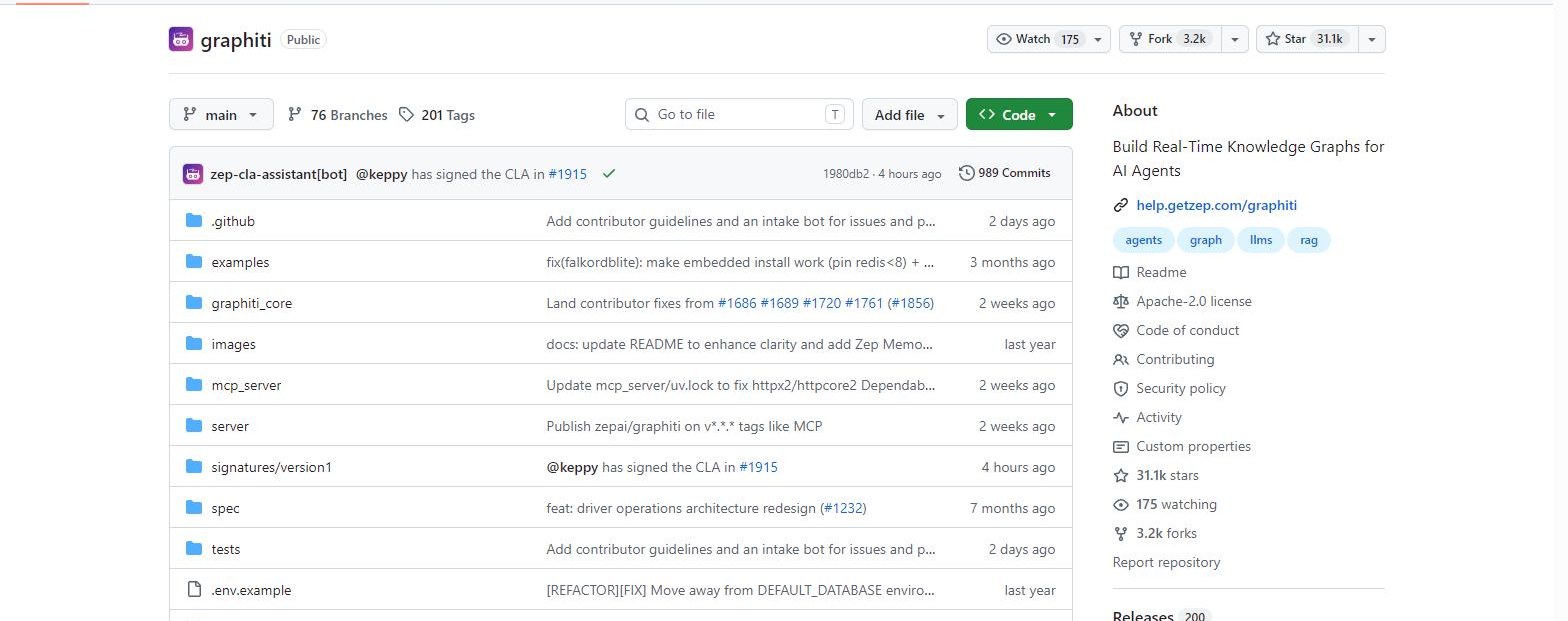This screenshot has width=1568, height=621.
Task: Click the heart icon by Code of conduct
Action: (1121, 331)
